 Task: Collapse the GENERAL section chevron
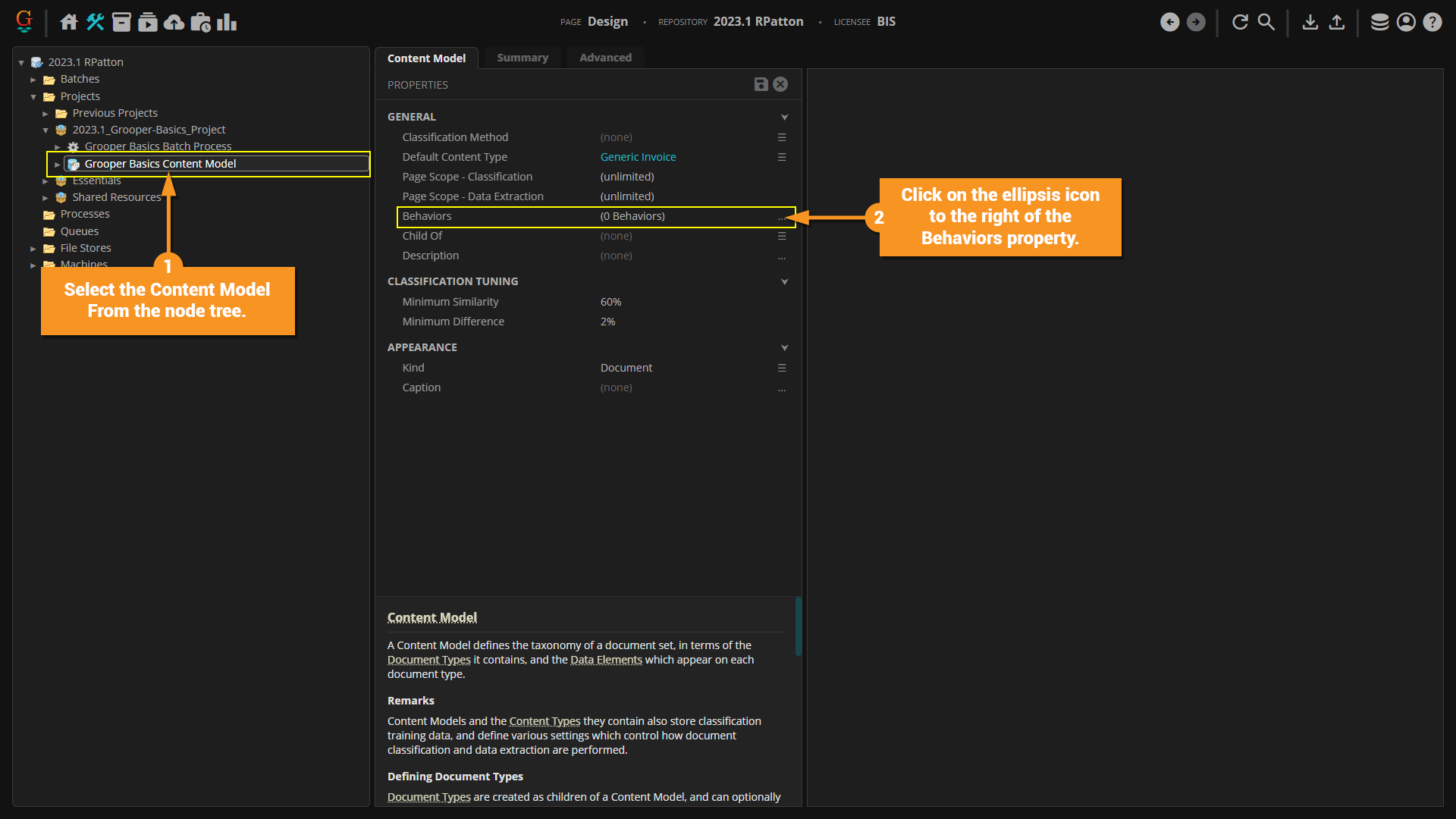point(784,117)
